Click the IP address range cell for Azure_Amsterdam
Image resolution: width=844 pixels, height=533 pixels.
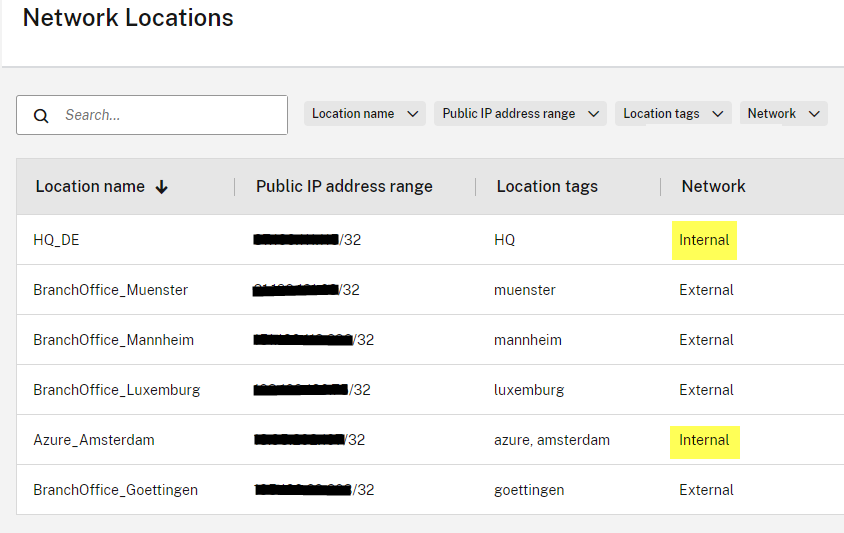click(x=309, y=440)
